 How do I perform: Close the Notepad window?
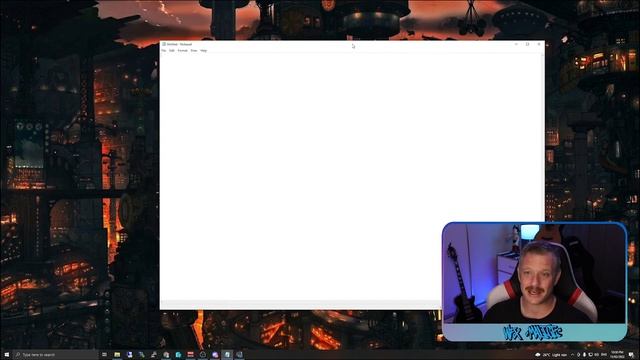coord(539,44)
